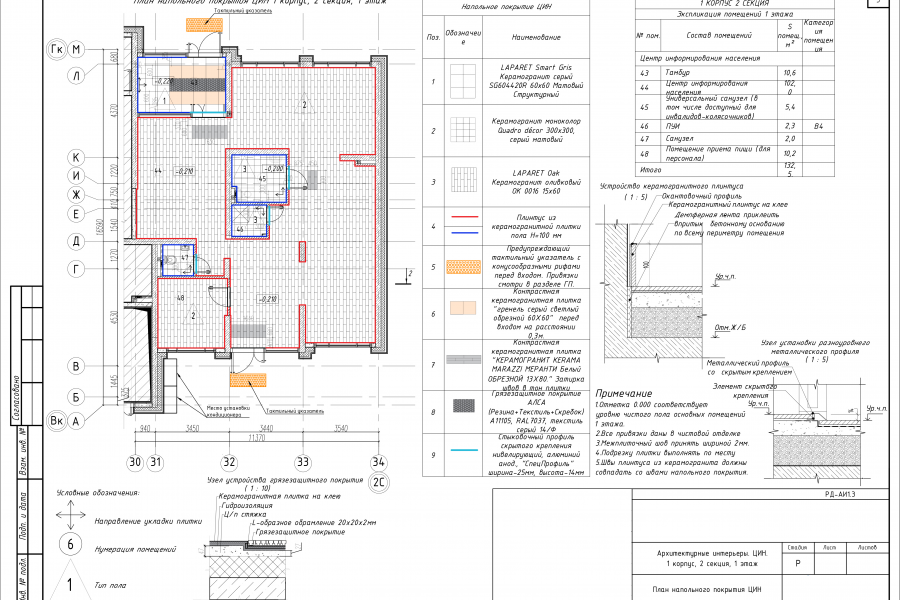Select axis bubble Л
900x600 pixels.
pos(76,75)
